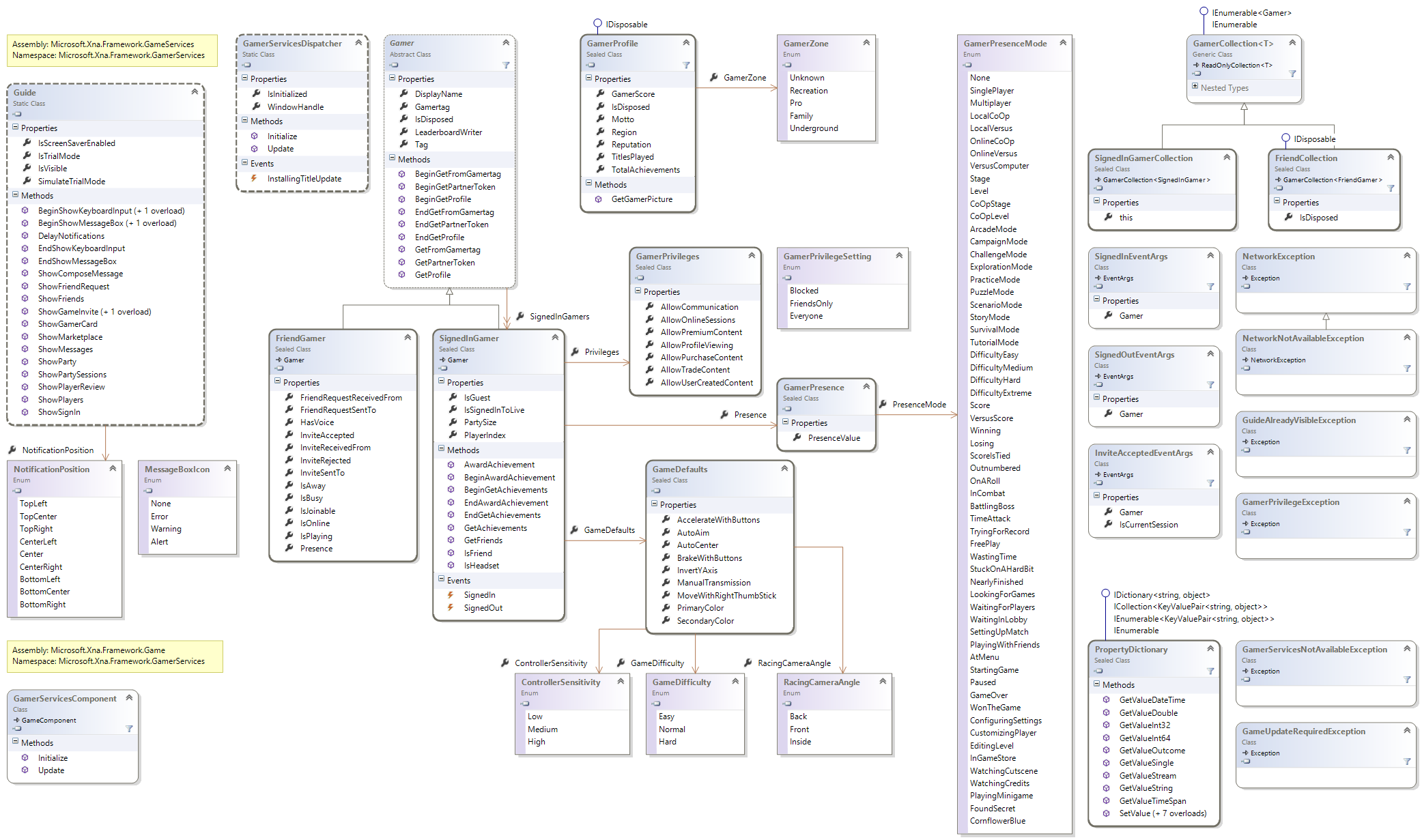
Task: Click the wrench icon beside AutoAim in GameDefaults
Action: coord(666,533)
